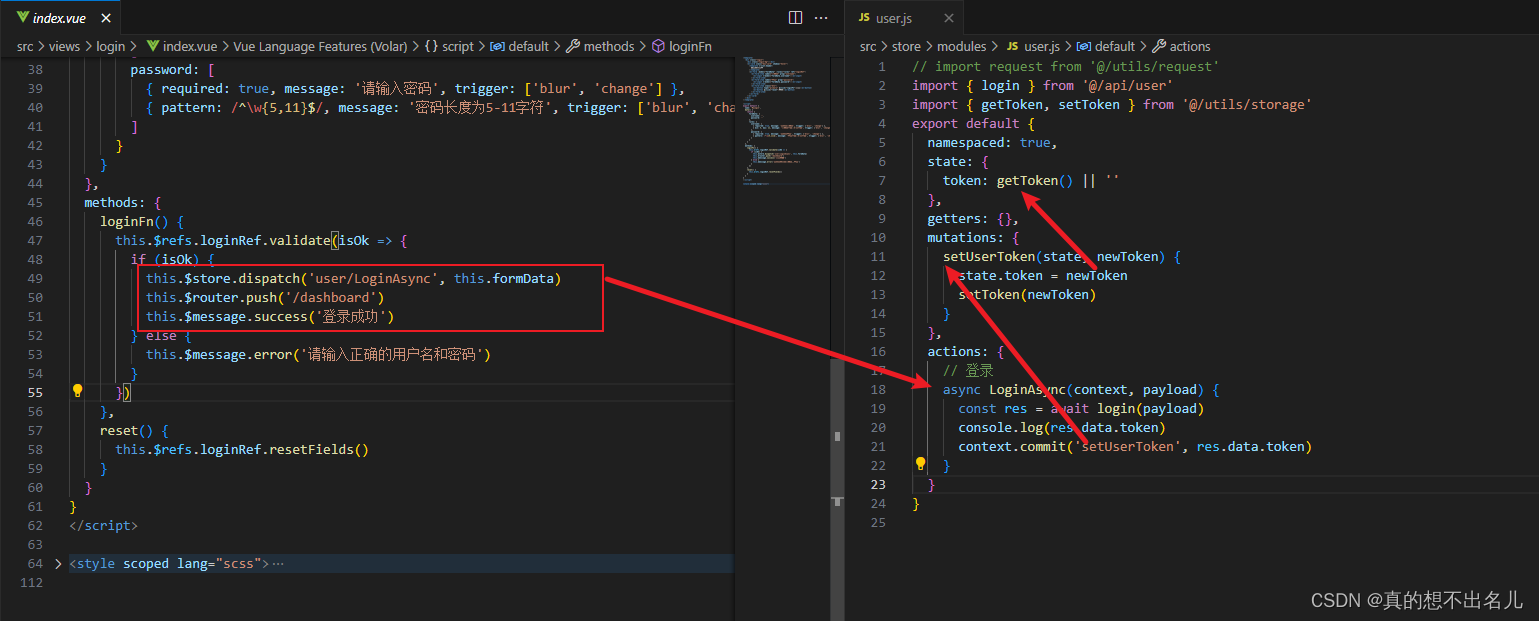Click commented import request line in user.js
The image size is (1539, 621).
pyautogui.click(x=1065, y=66)
